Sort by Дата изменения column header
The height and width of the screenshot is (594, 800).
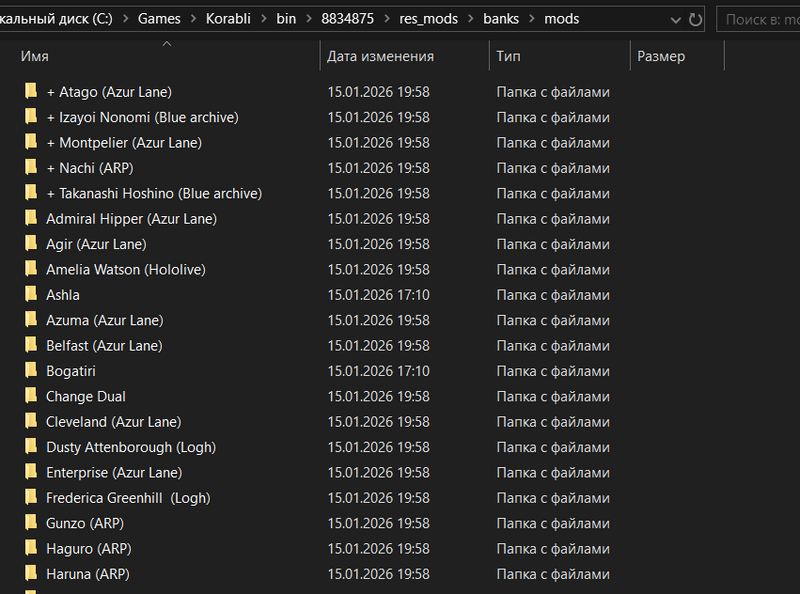[380, 57]
